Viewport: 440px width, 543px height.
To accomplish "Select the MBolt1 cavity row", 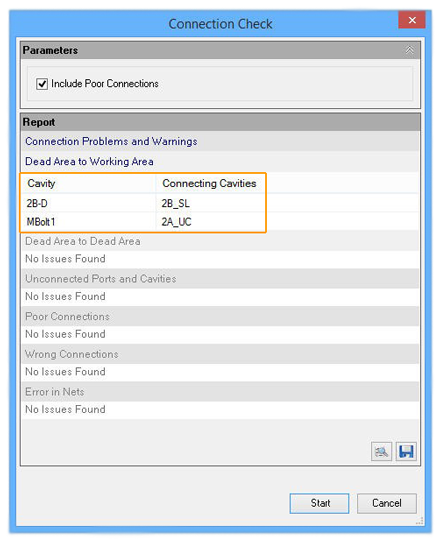I will (x=143, y=222).
